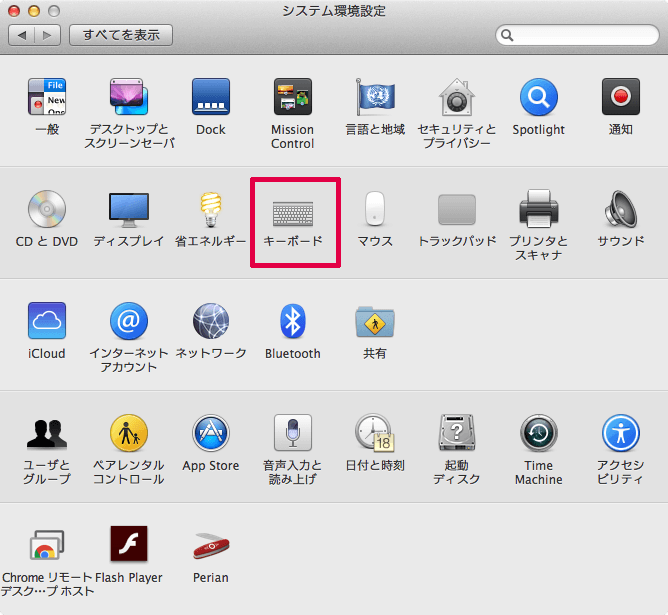Open Mission Control preferences
Image resolution: width=668 pixels, height=615 pixels.
[293, 97]
